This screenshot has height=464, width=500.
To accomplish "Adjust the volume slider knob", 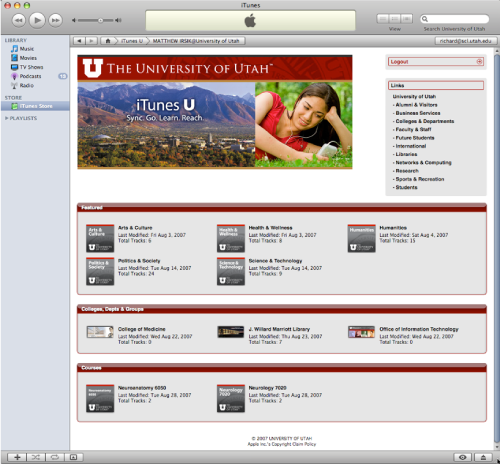I will pos(100,20).
